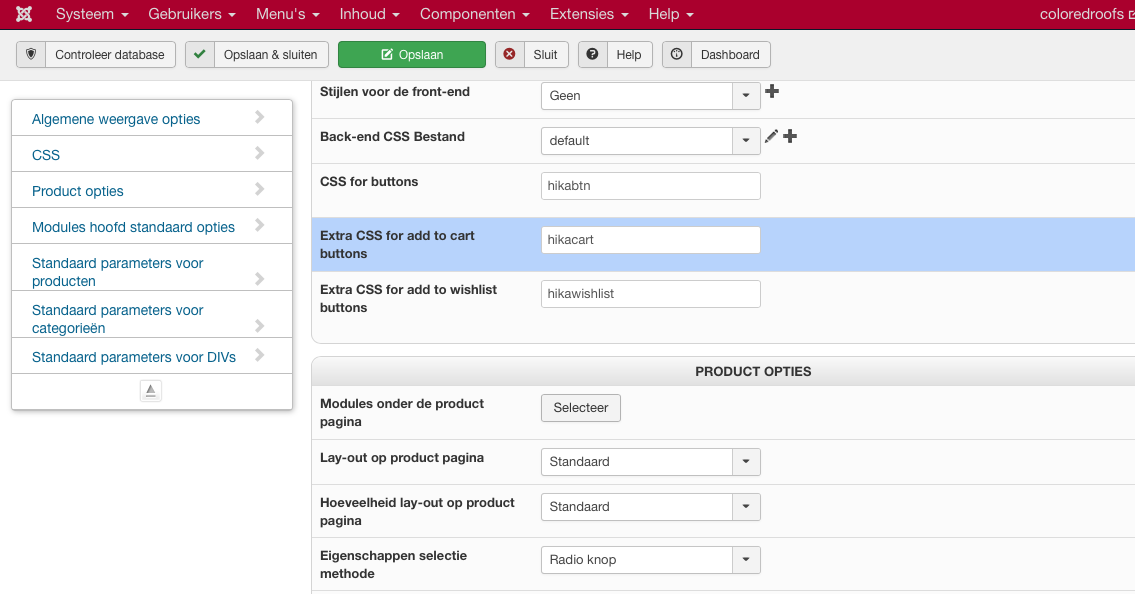Open Help via the question mark button
This screenshot has height=594, width=1135.
click(615, 54)
